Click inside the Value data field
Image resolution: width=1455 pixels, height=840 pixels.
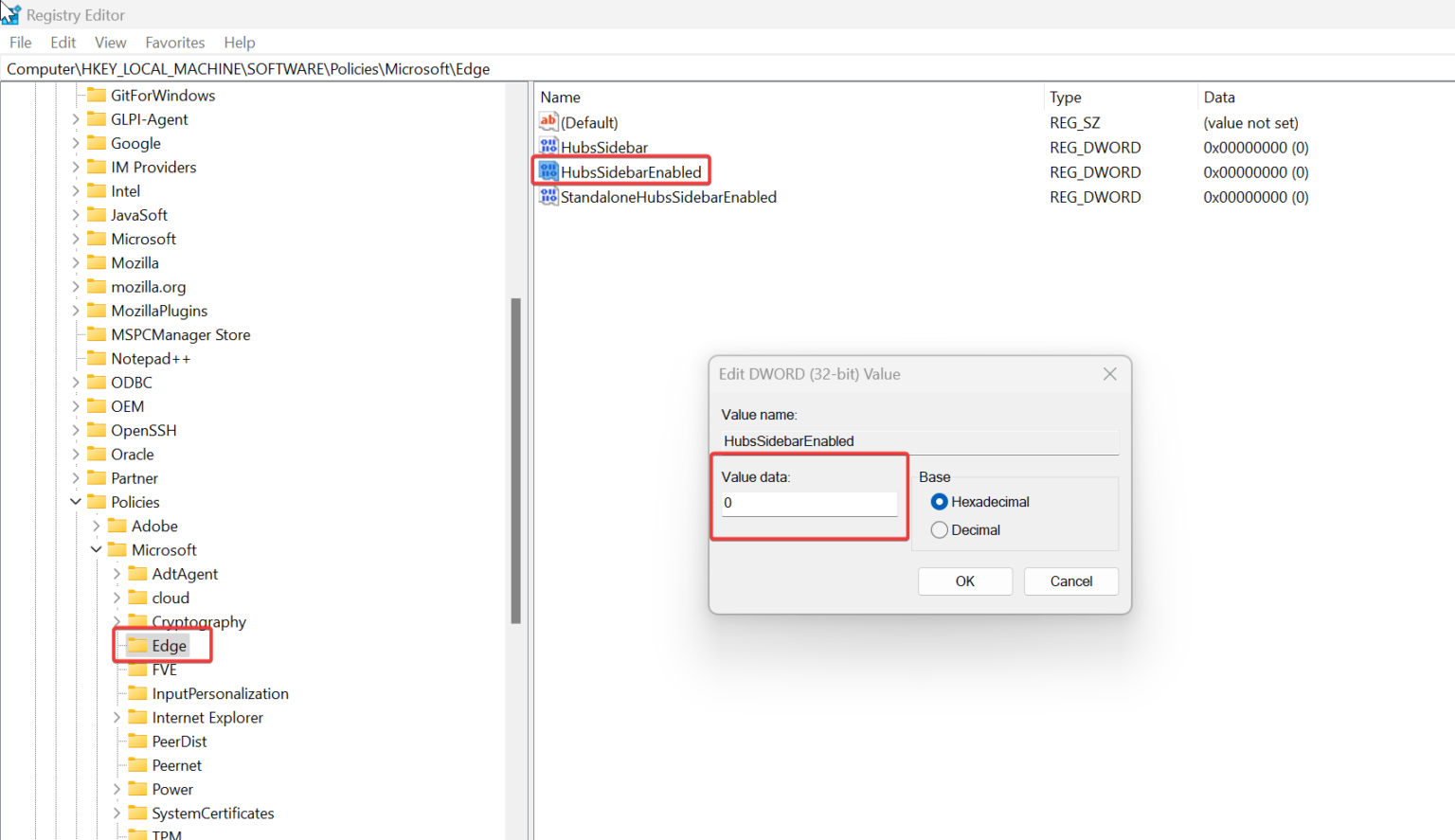coord(809,503)
